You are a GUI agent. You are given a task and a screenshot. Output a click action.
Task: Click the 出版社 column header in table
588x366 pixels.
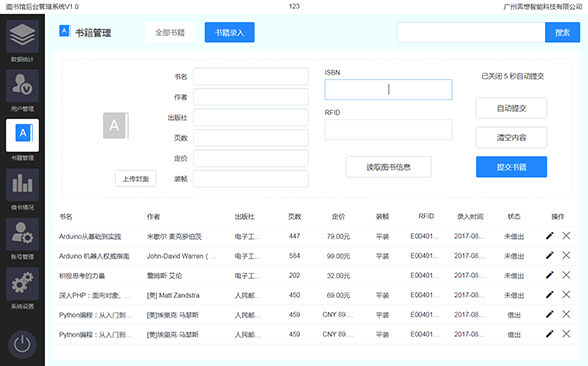[244, 216]
